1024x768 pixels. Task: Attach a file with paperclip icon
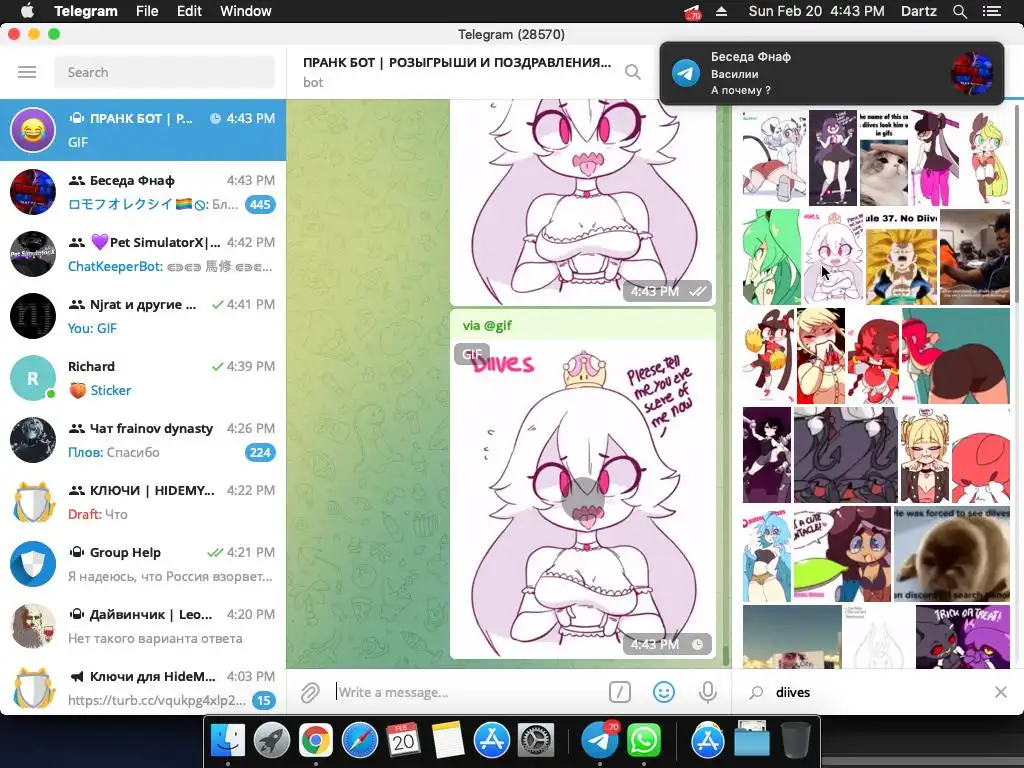310,692
